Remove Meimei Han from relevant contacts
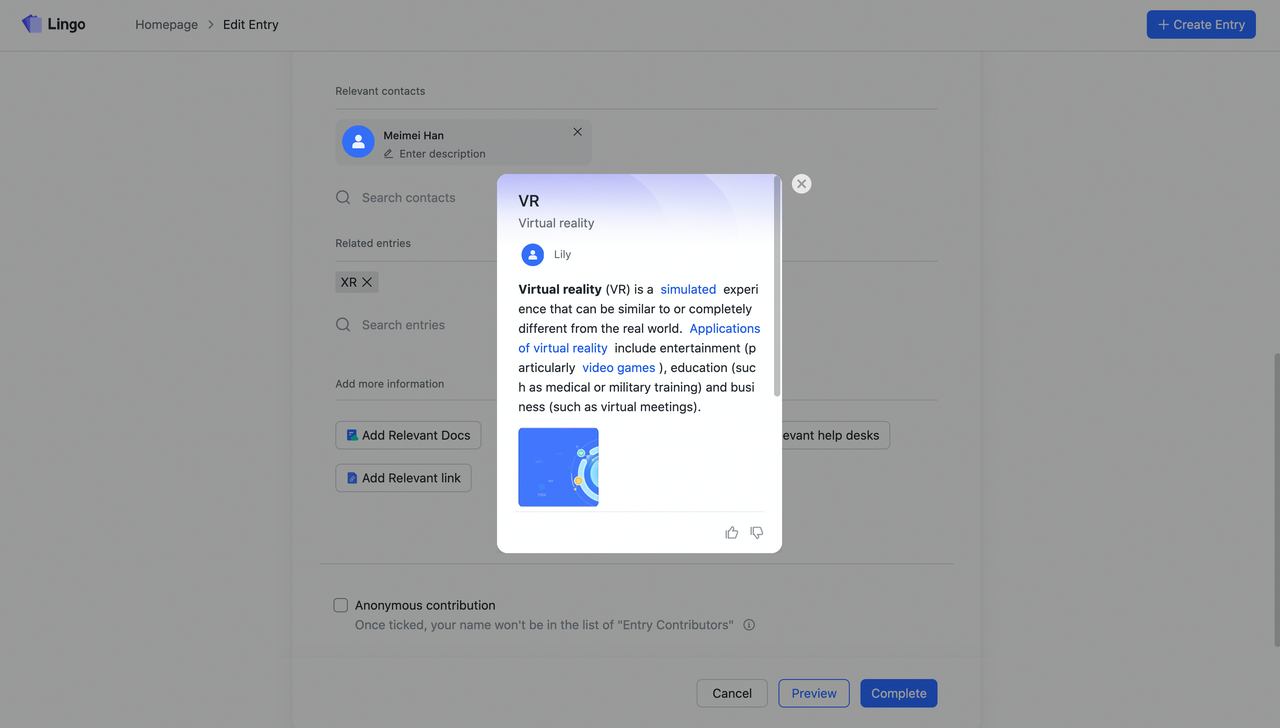The height and width of the screenshot is (728, 1280). 577,132
